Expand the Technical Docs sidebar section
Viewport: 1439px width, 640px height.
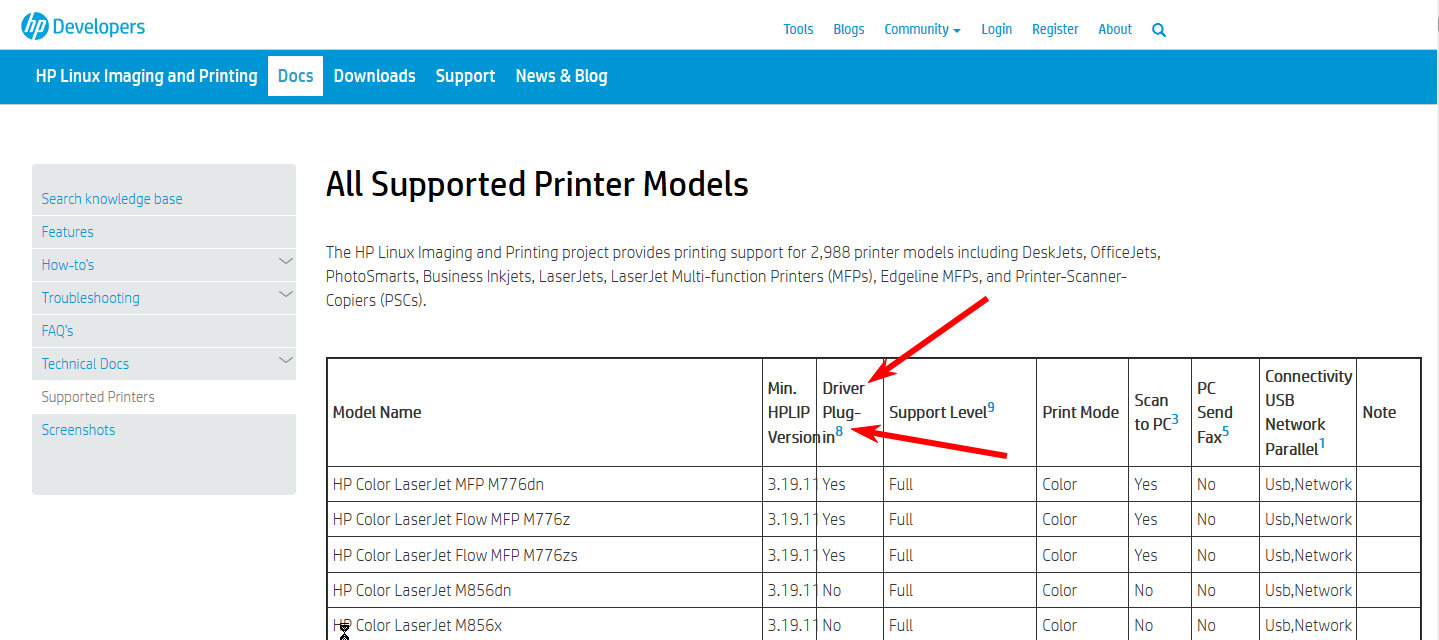click(285, 361)
